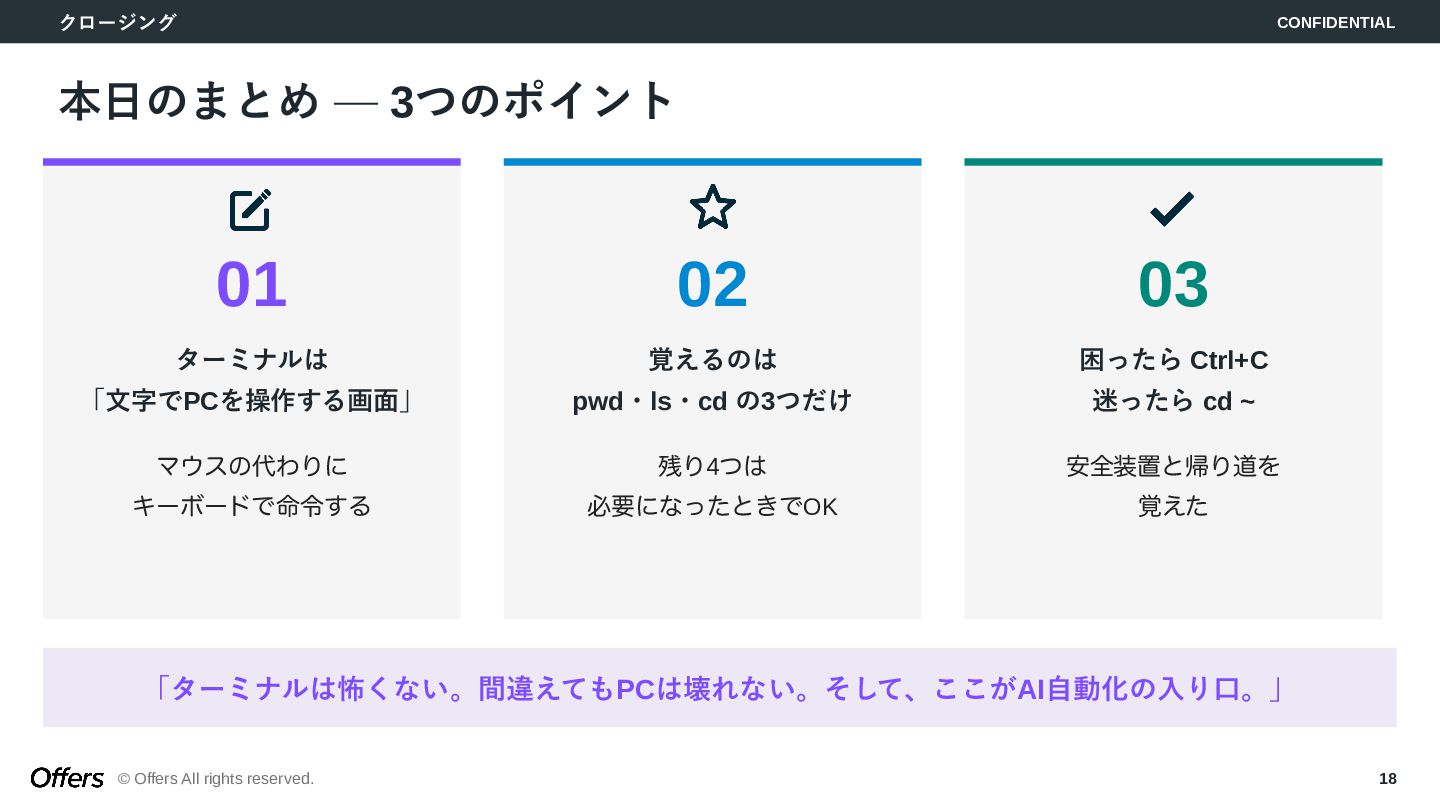Image resolution: width=1440 pixels, height=810 pixels.
Task: Click the heading pwd・ls・cd の3つだけ
Action: (x=712, y=401)
